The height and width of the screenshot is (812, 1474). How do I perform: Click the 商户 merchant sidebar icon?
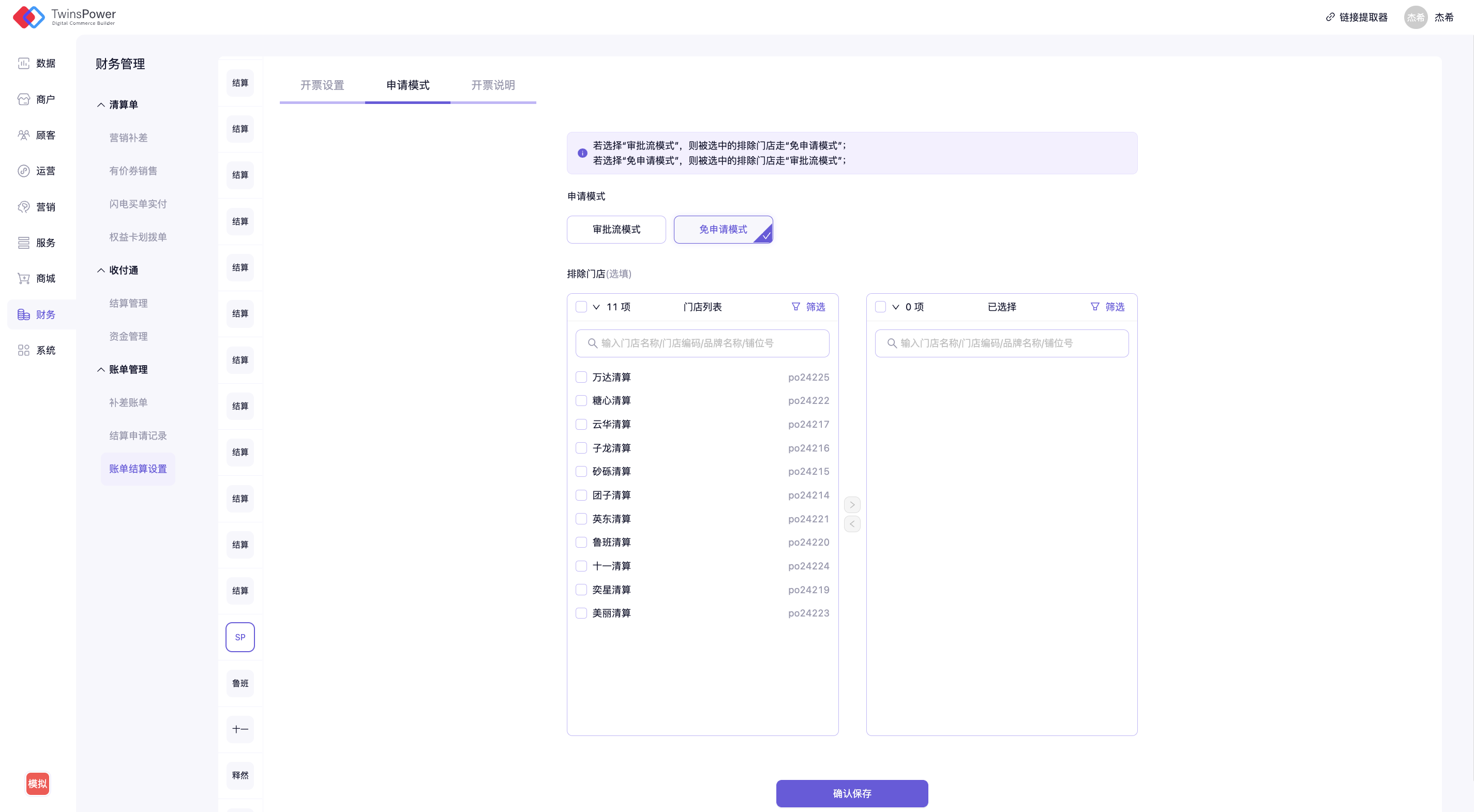click(x=23, y=100)
